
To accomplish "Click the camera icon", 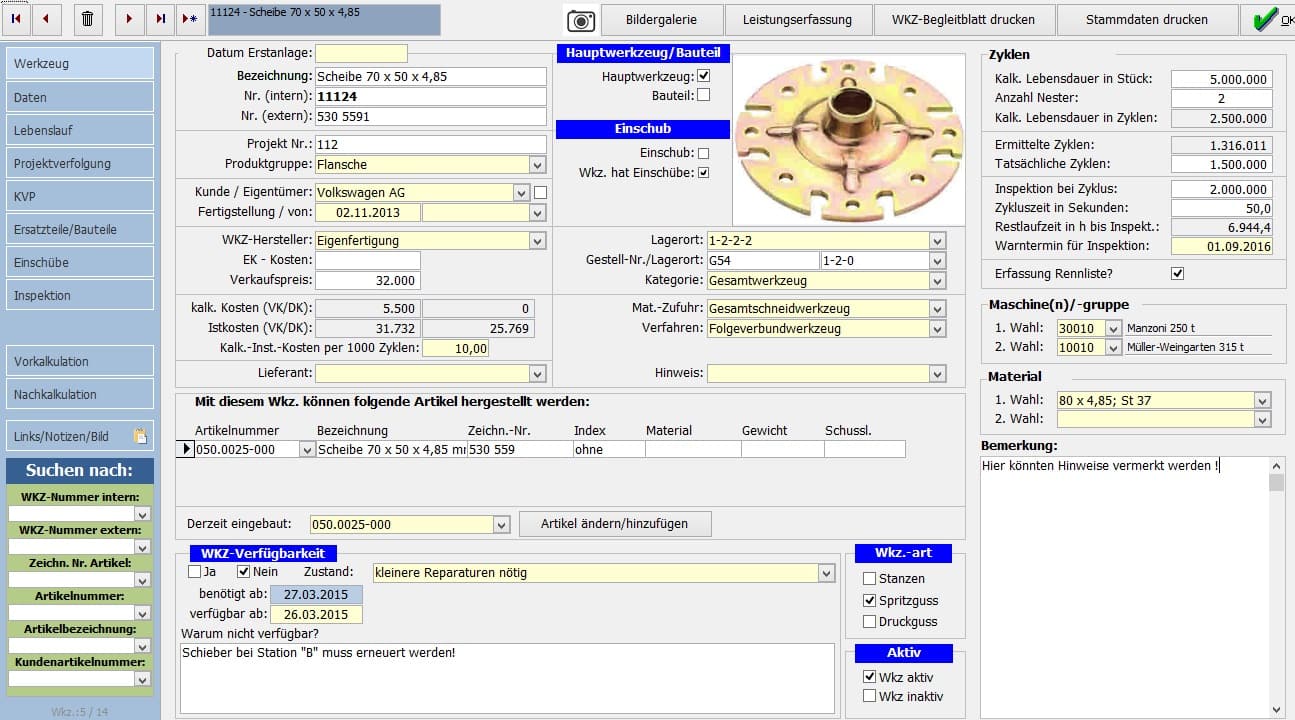I will point(580,20).
